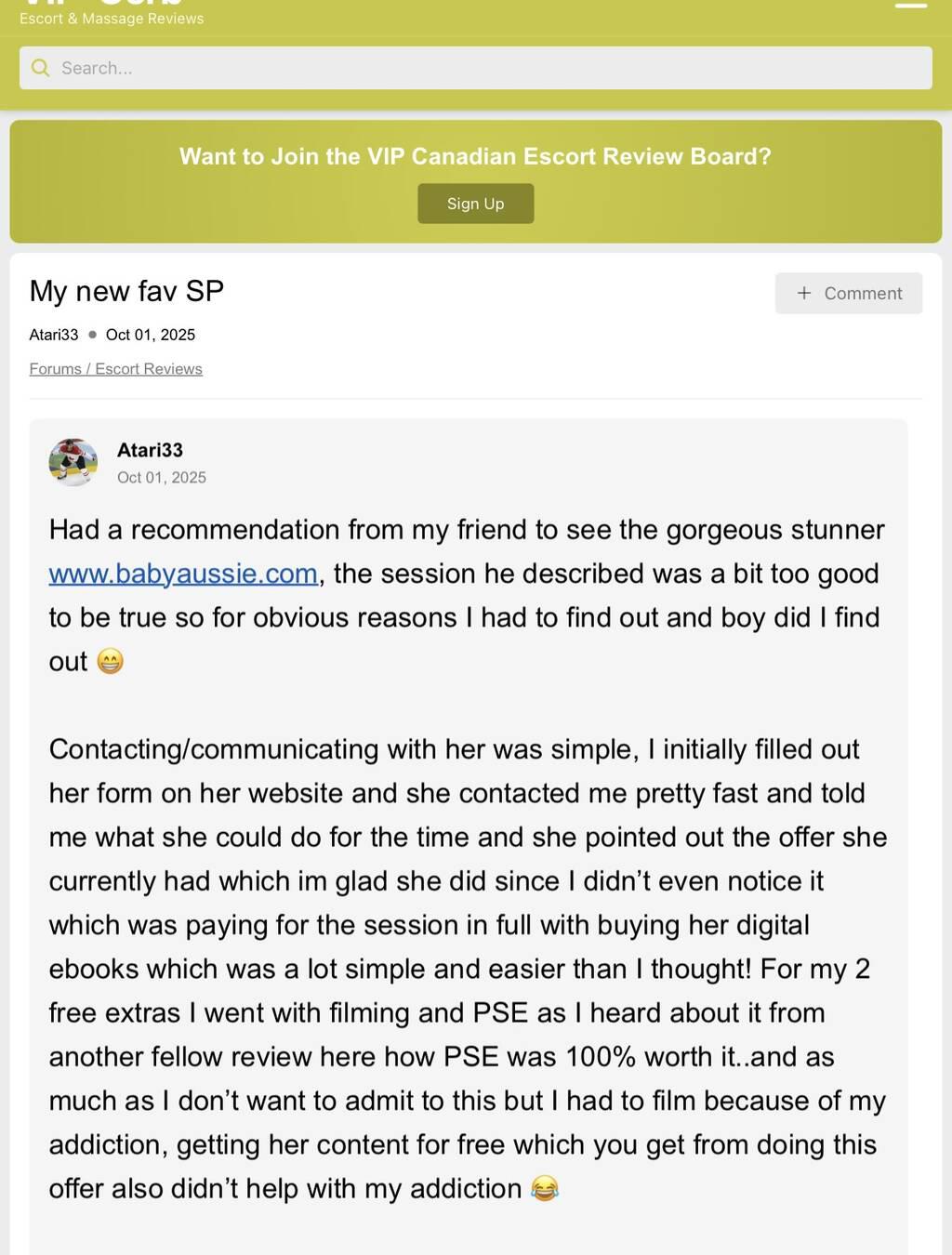The image size is (952, 1255).
Task: Click the VIP Canadian Escort Review Board heading
Action: pyautogui.click(x=475, y=156)
